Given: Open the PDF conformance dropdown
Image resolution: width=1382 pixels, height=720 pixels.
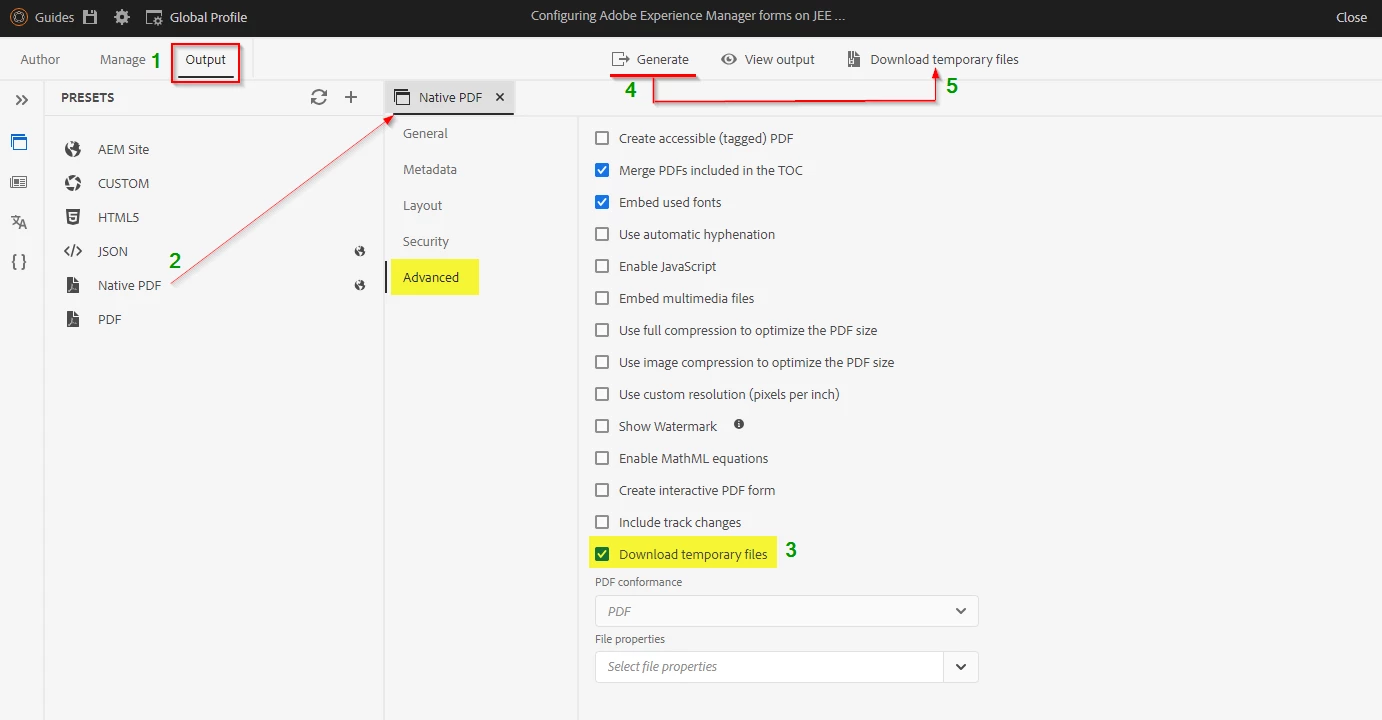Looking at the screenshot, I should tap(786, 611).
